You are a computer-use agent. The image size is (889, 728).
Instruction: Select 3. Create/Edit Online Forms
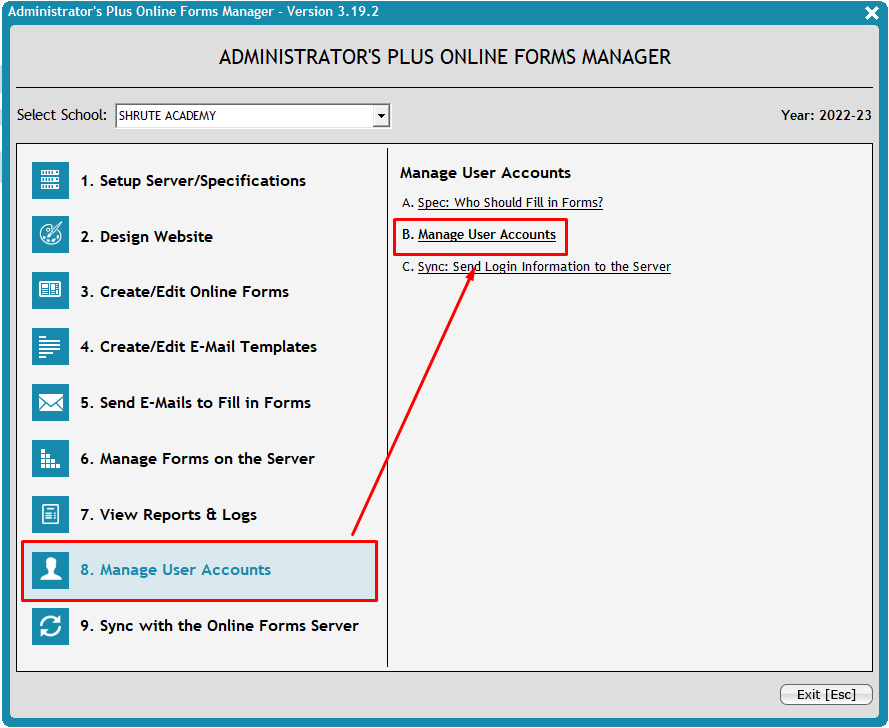click(x=184, y=291)
